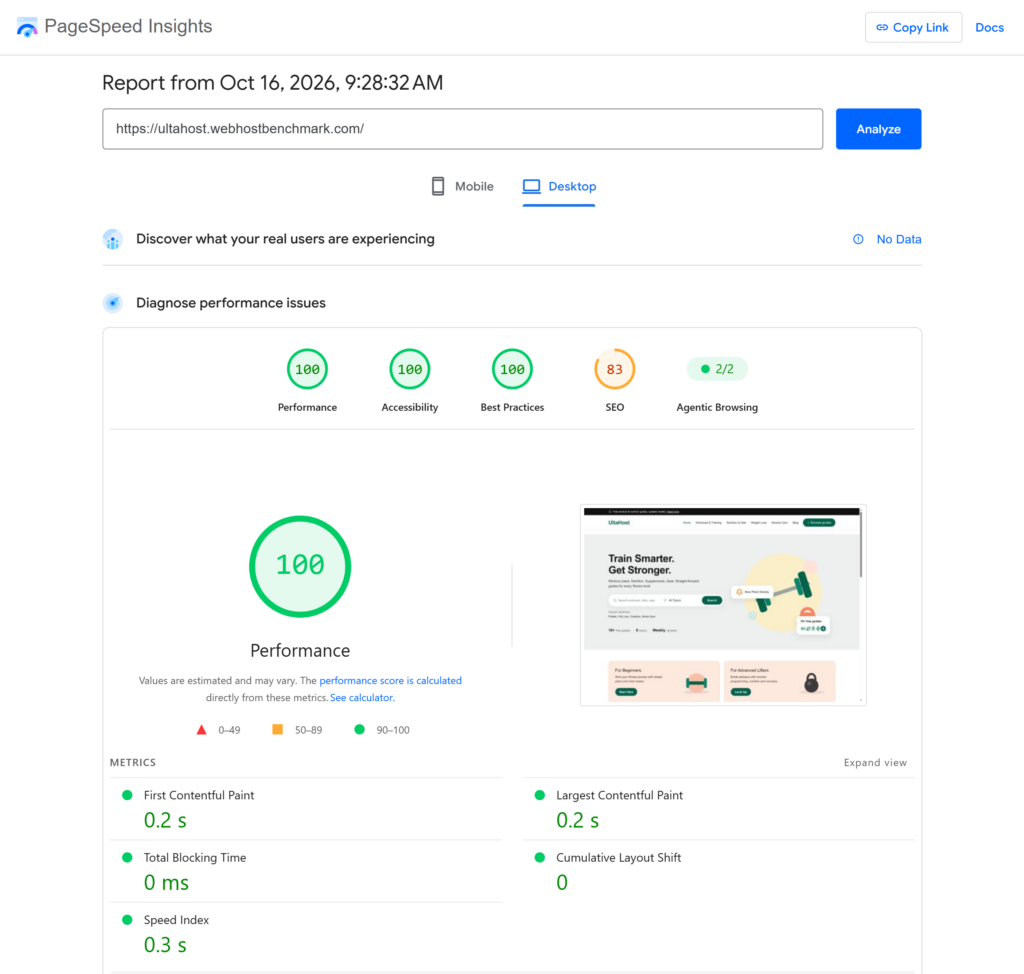
Task: Click the Cumulative Layout Shift value 0
Action: click(562, 883)
